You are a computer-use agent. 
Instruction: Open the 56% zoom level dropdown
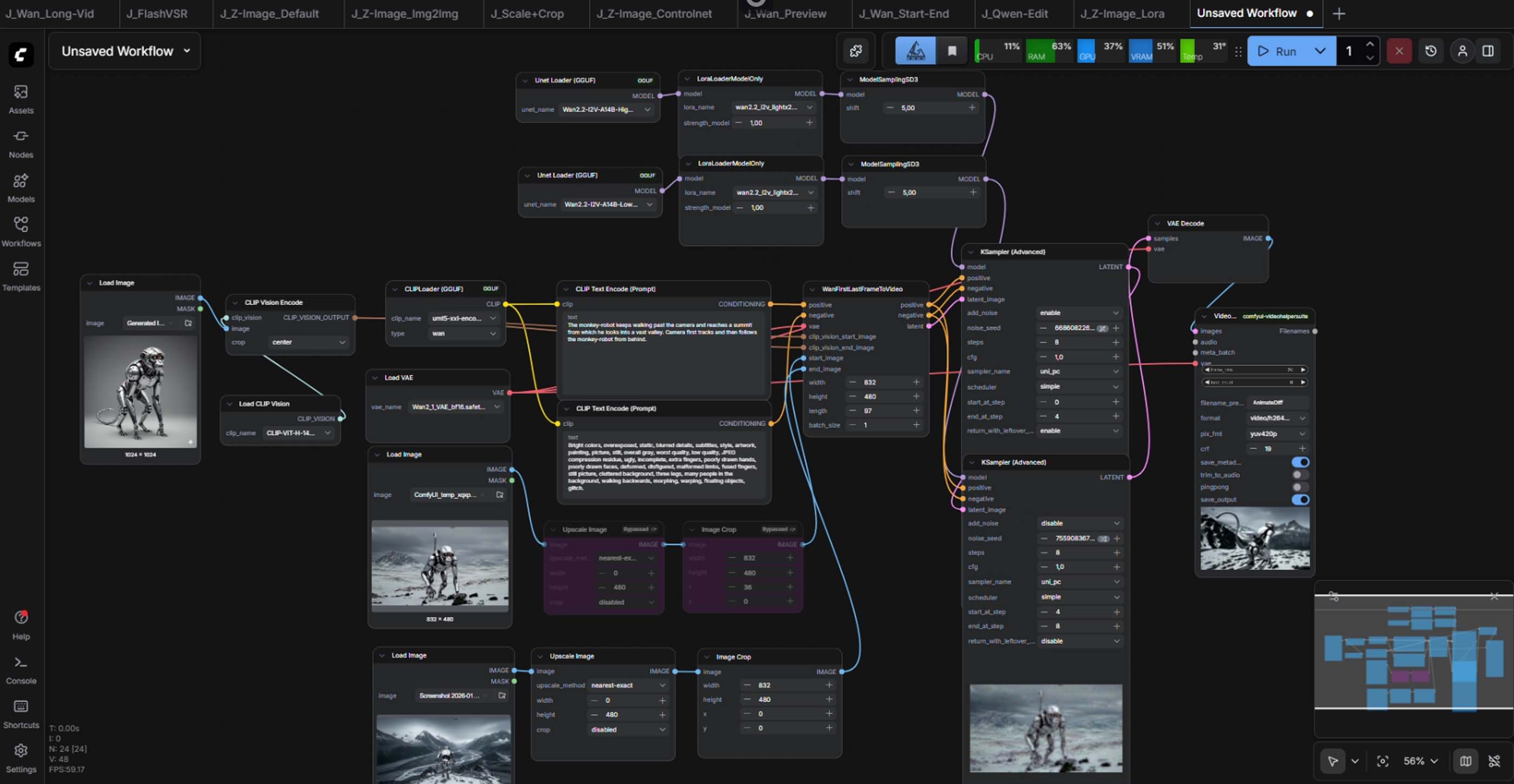pos(1420,761)
